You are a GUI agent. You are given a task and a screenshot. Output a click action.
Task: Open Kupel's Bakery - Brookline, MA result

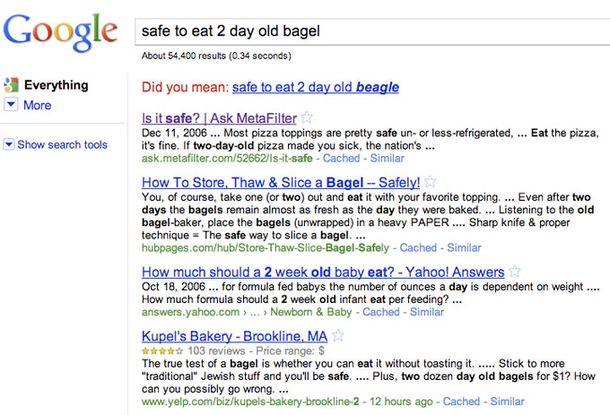coord(235,336)
